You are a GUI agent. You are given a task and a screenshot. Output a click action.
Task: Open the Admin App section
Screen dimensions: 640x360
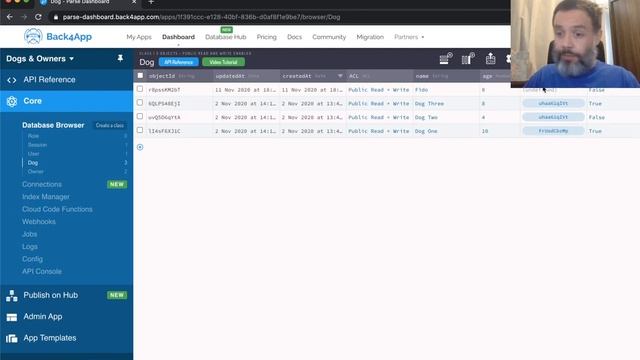click(43, 317)
